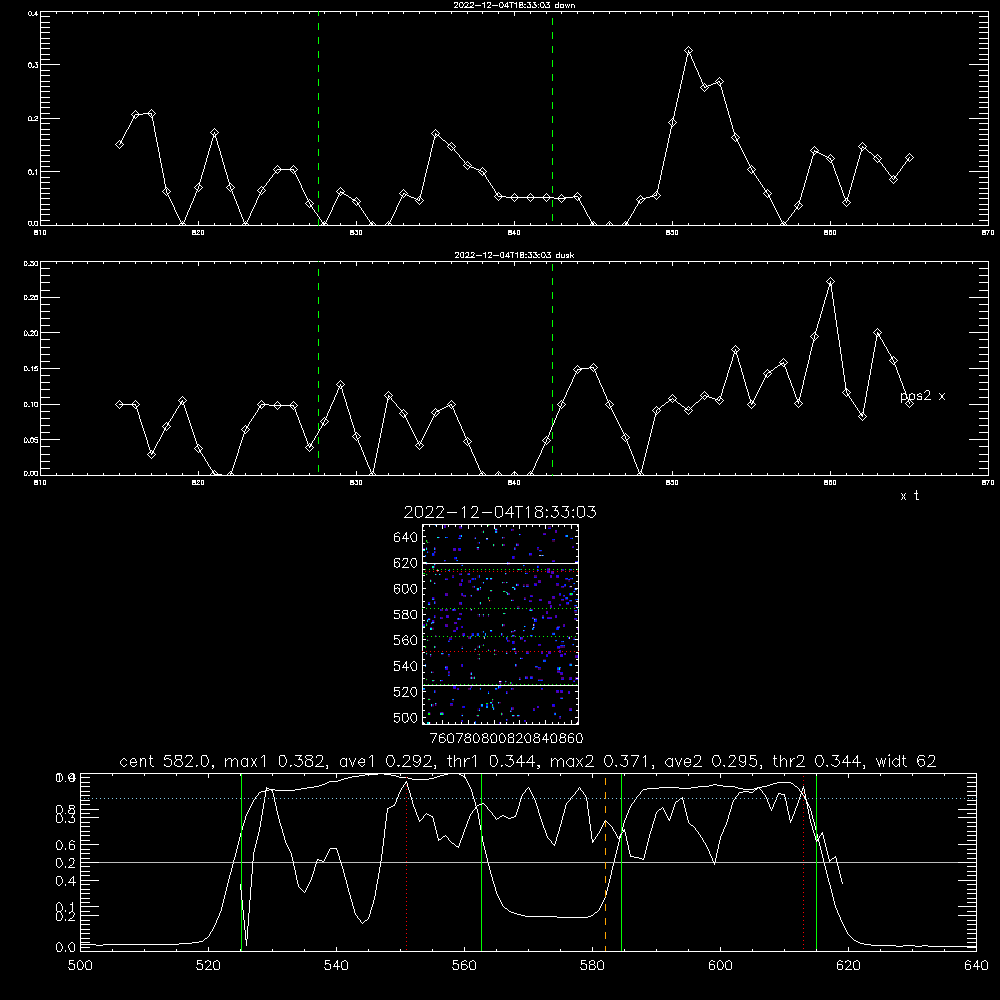Click the highest diamond data point in dawn plot
This screenshot has height=1000, width=1000.
click(688, 50)
